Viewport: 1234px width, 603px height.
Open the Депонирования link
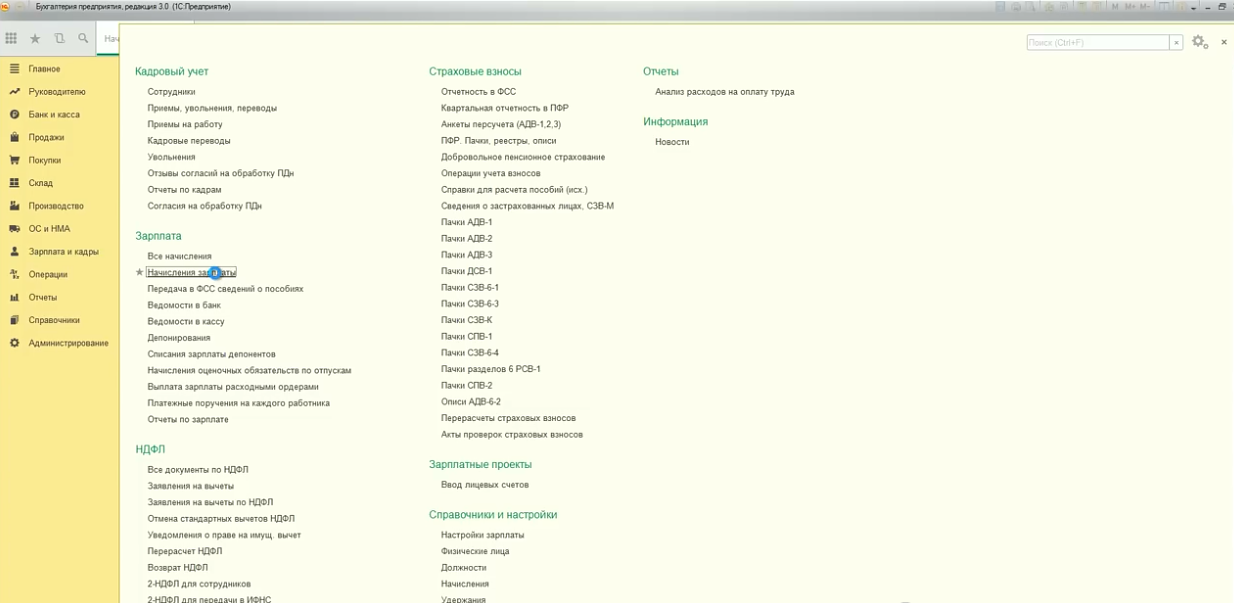[179, 338]
